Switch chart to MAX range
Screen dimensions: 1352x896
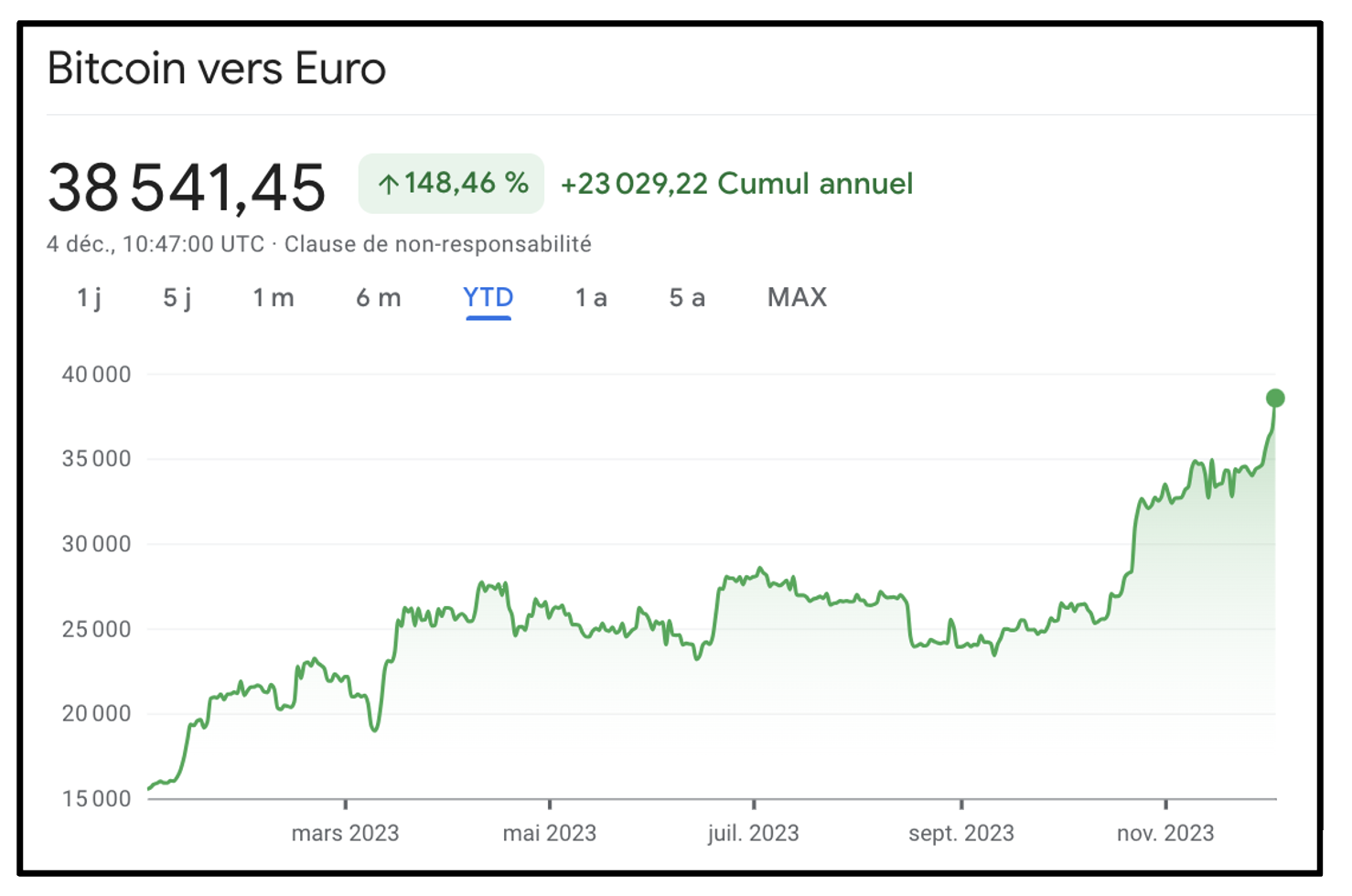pyautogui.click(x=797, y=297)
